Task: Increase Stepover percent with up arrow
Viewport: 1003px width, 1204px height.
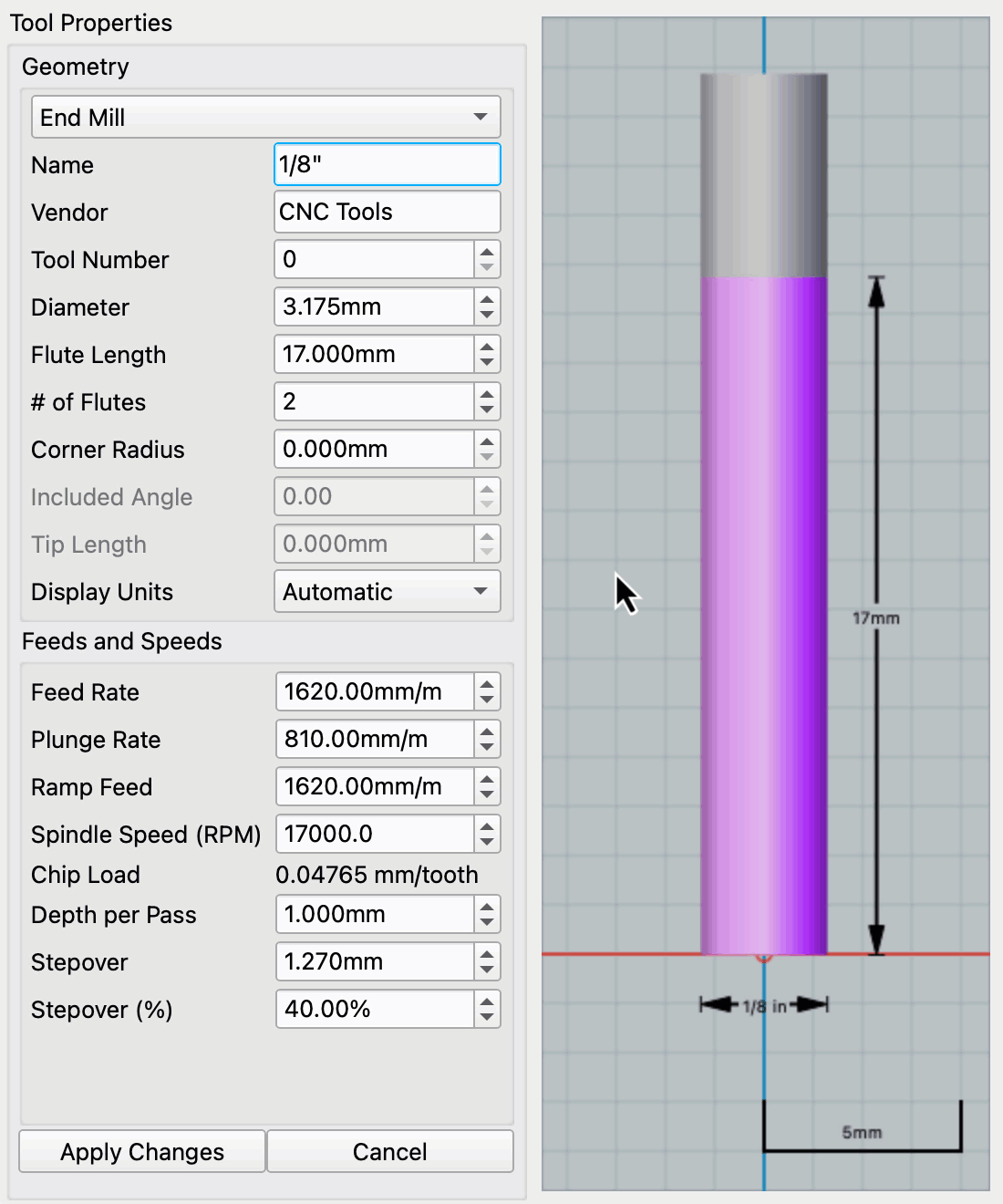Action: pyautogui.click(x=487, y=1002)
